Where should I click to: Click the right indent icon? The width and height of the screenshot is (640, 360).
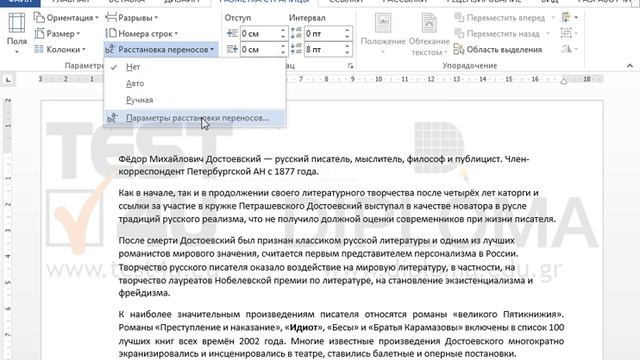point(232,49)
